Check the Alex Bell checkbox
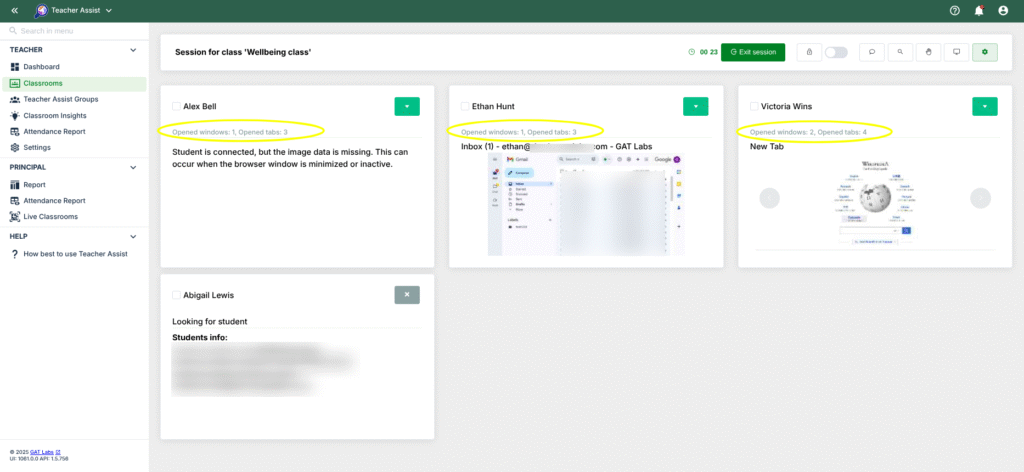This screenshot has width=1024, height=472. coord(177,106)
